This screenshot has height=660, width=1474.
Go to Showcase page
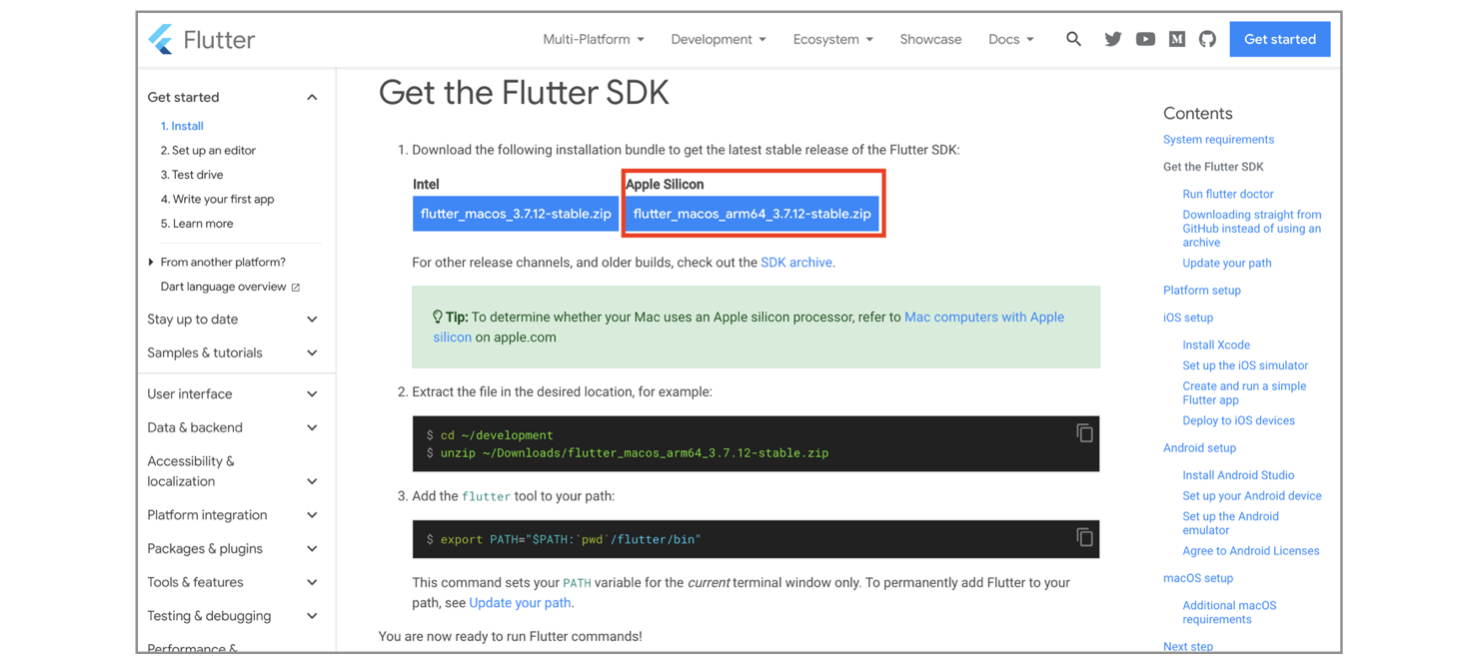[x=930, y=39]
